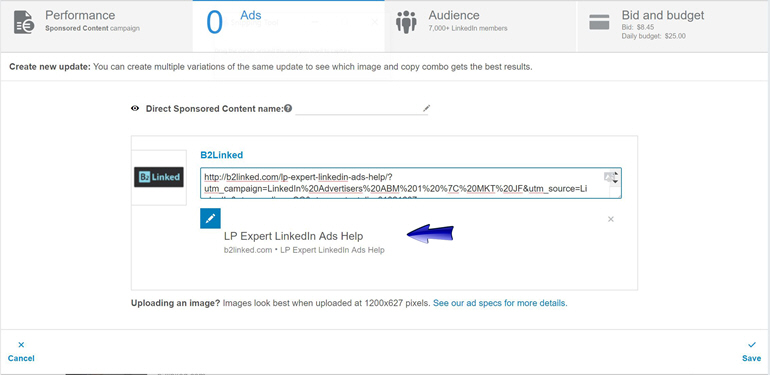Click the Daily budget $25.00 text
The height and width of the screenshot is (375, 770).
(x=654, y=36)
